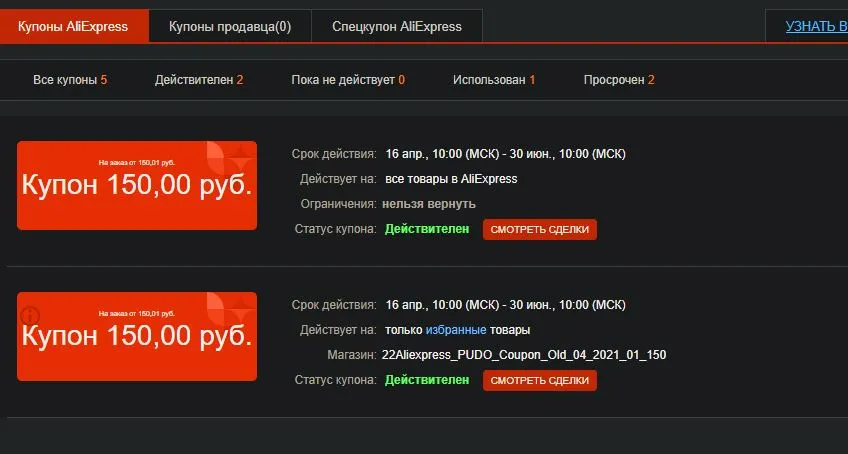Show Пока не действует 0 coupons

tap(348, 80)
